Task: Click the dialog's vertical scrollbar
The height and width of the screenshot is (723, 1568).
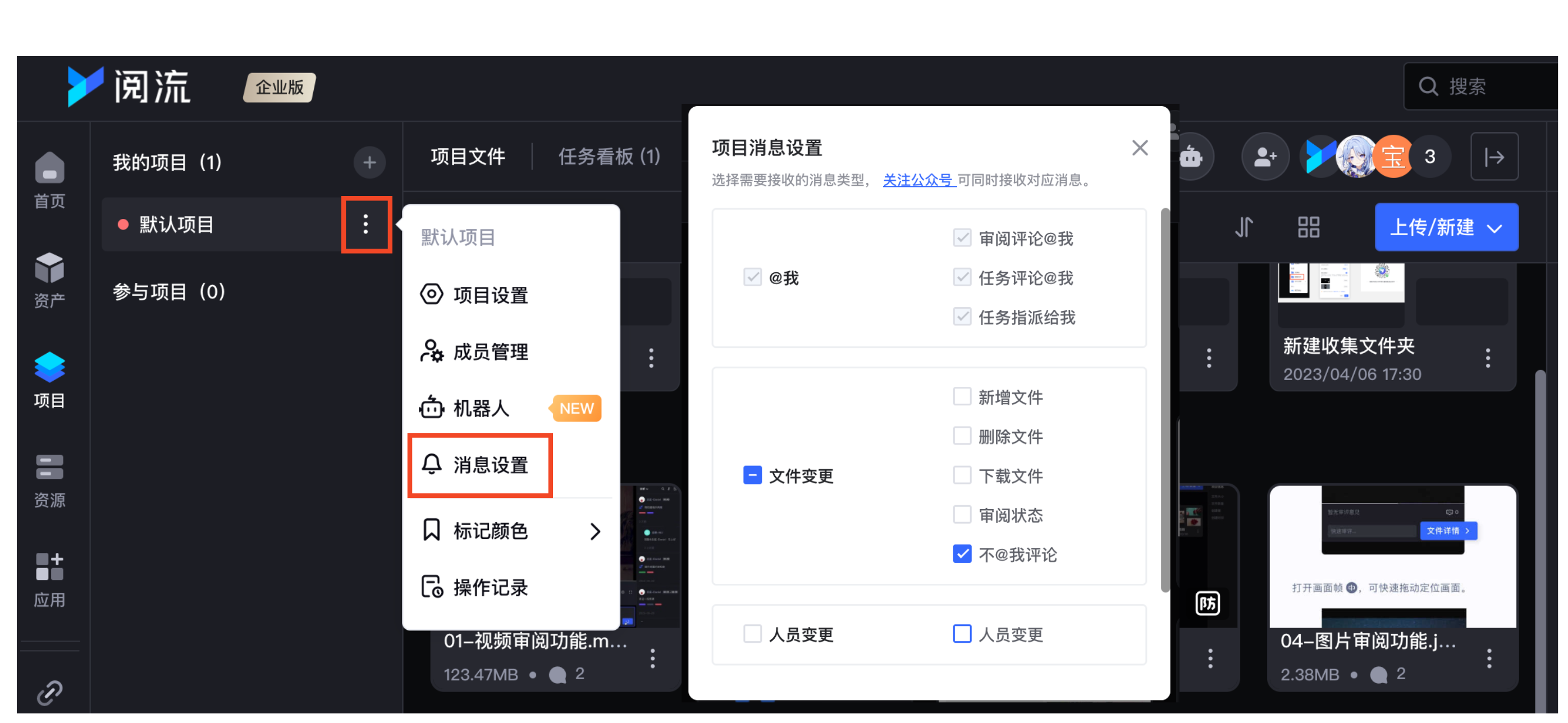Action: tap(1165, 400)
